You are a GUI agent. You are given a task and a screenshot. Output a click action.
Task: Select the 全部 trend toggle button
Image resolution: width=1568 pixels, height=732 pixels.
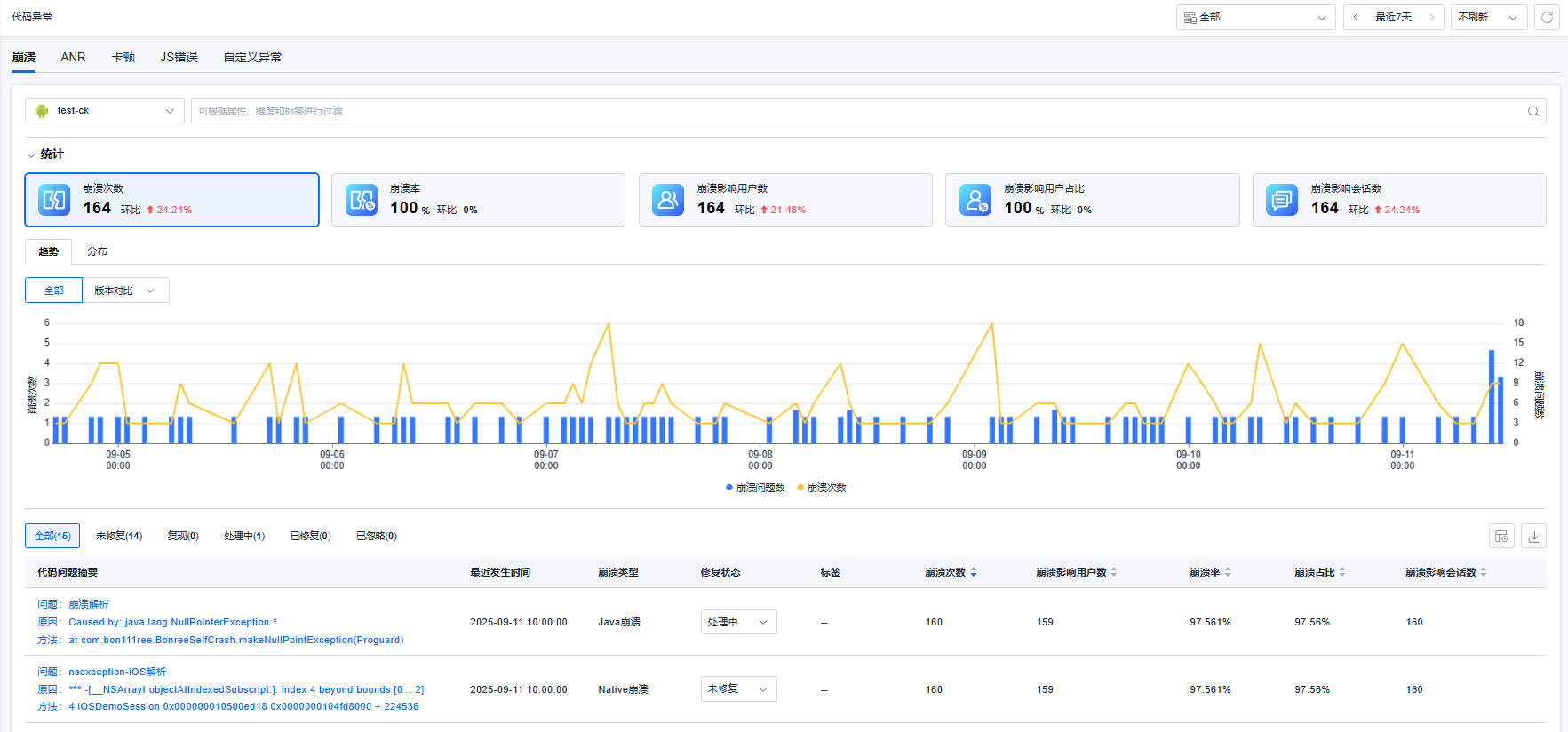coord(53,290)
